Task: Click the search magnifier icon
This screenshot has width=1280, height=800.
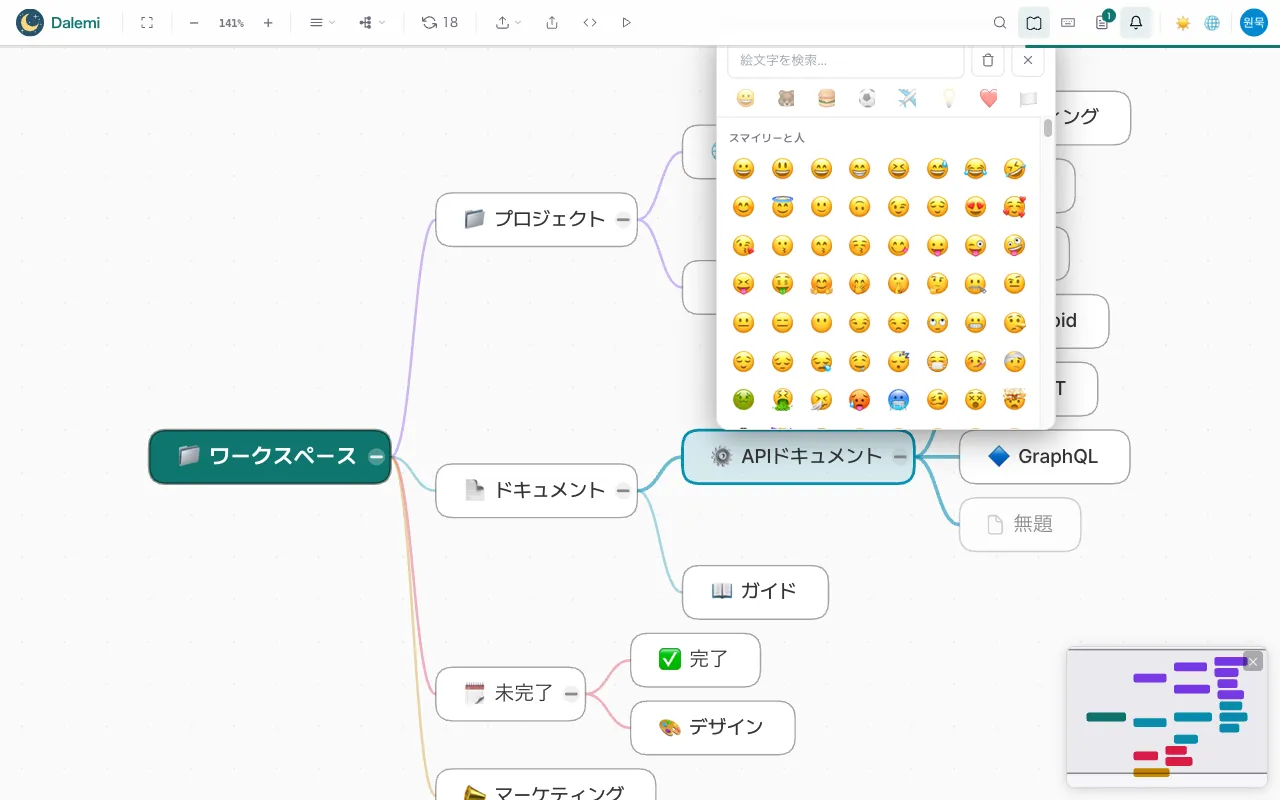Action: tap(1000, 22)
